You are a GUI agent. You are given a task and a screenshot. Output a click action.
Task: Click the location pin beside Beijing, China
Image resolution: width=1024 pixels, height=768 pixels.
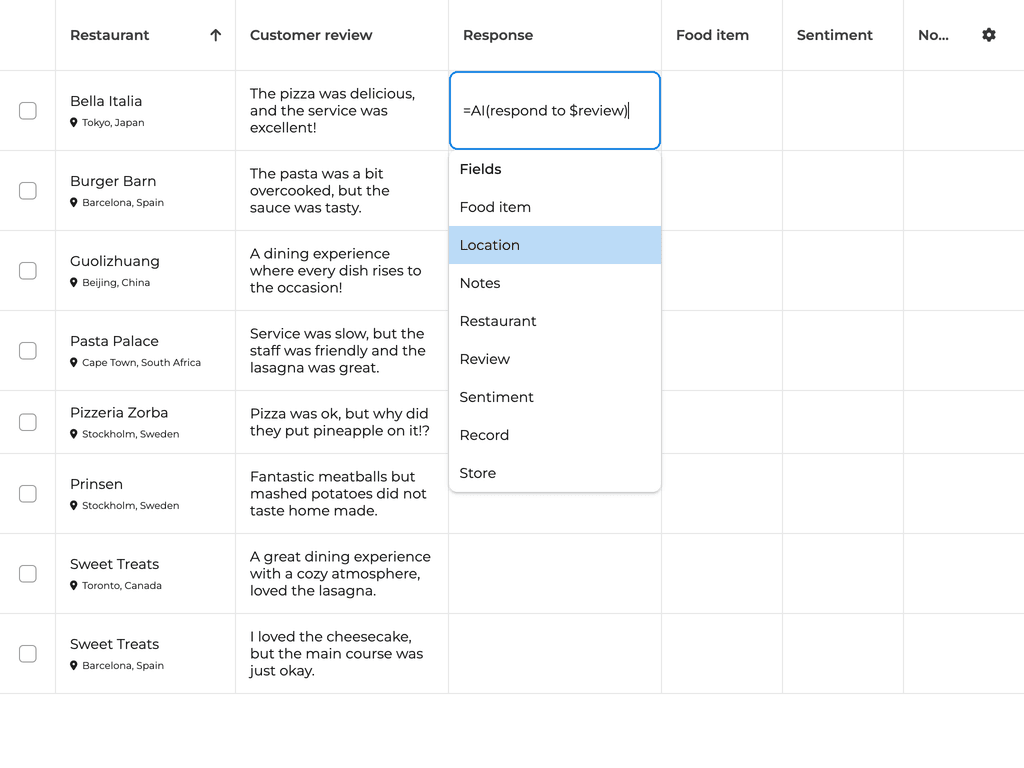[74, 283]
